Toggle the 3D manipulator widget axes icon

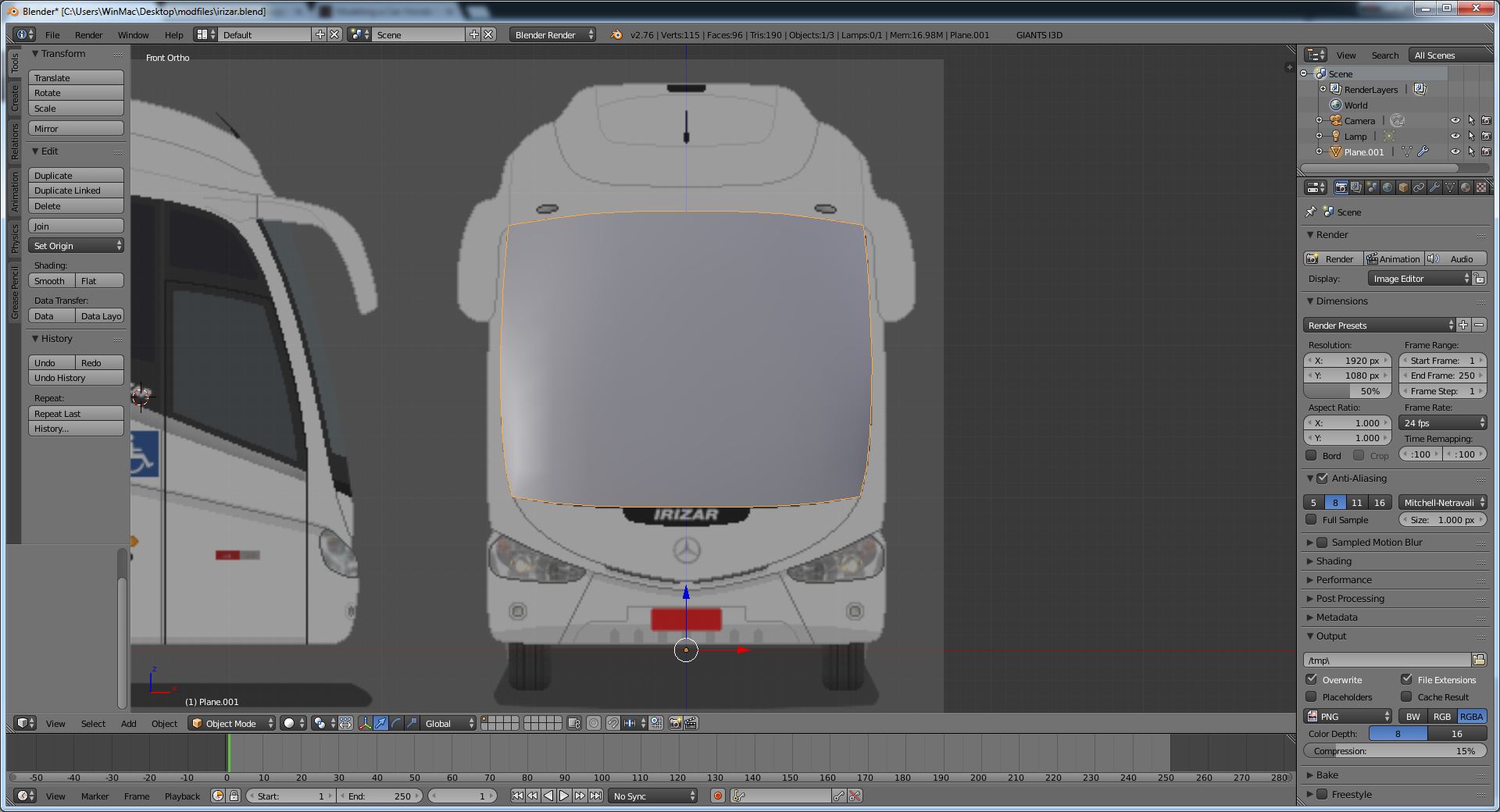(x=365, y=723)
